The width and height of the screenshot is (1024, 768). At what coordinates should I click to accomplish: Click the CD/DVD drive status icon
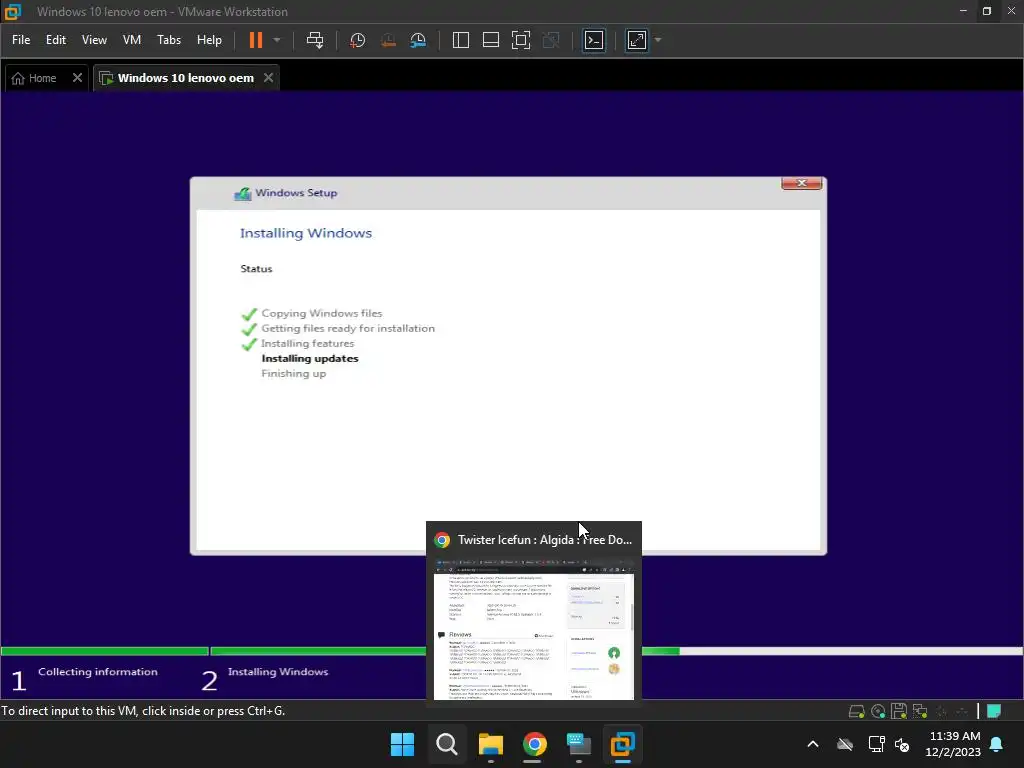878,711
